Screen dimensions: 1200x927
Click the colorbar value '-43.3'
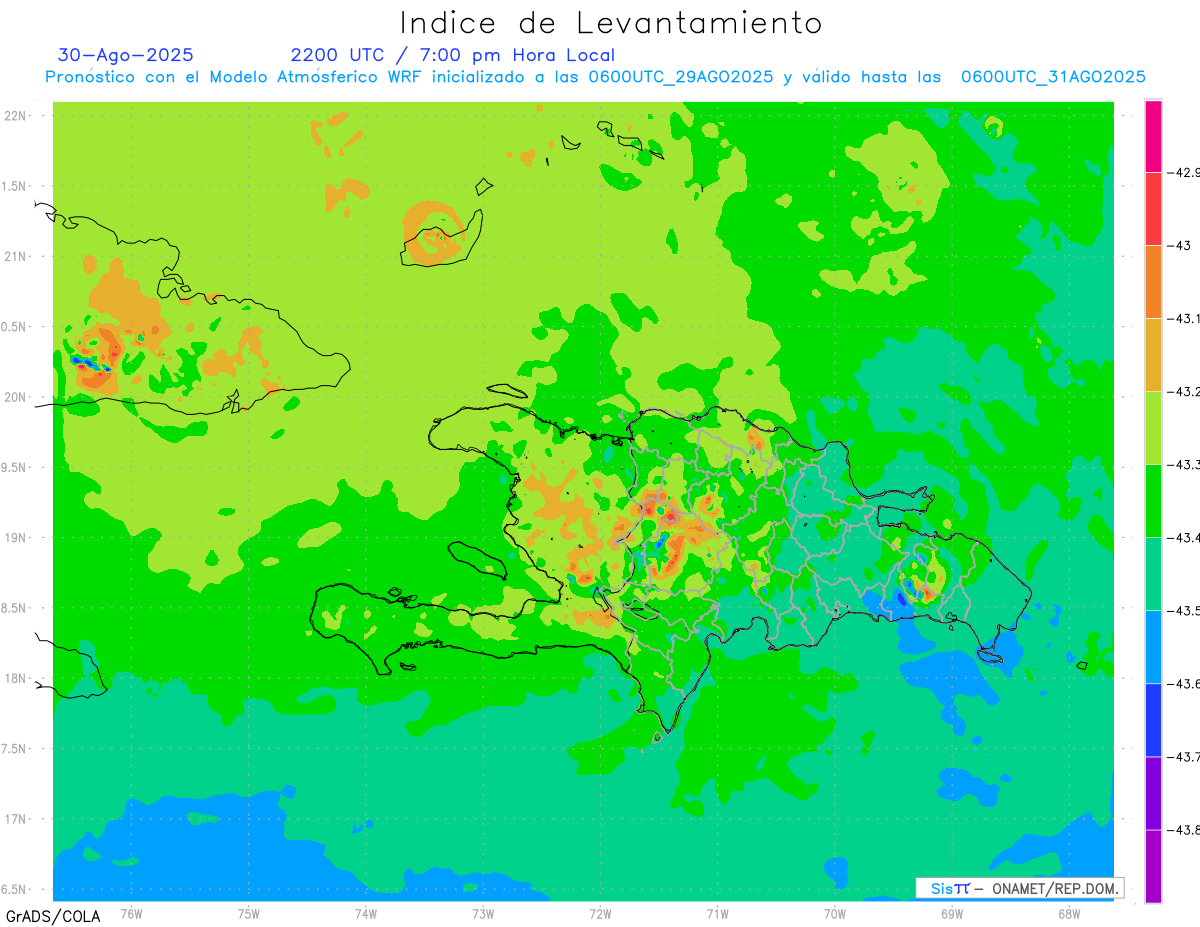[1185, 465]
